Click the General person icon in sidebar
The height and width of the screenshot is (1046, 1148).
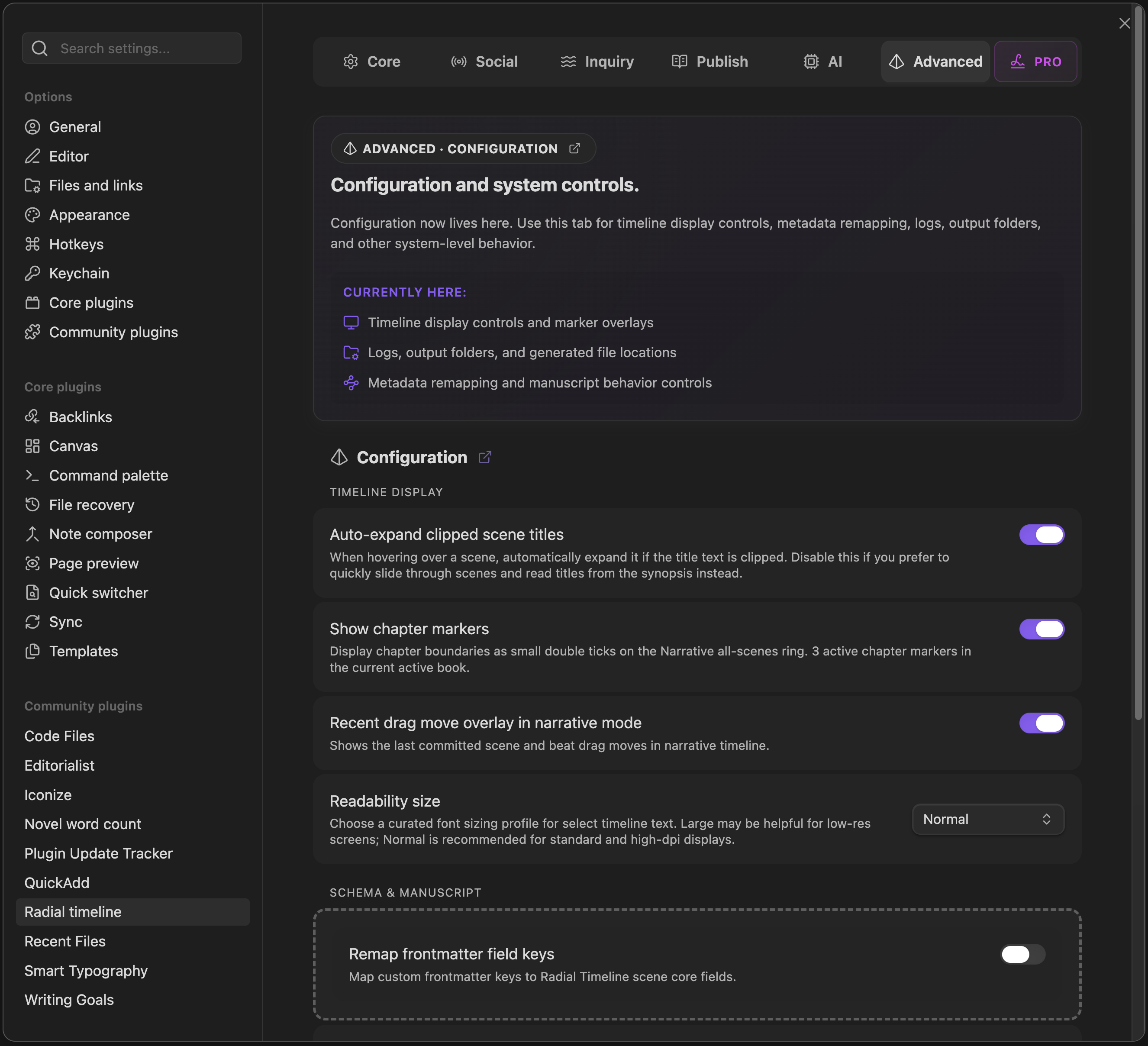(32, 127)
